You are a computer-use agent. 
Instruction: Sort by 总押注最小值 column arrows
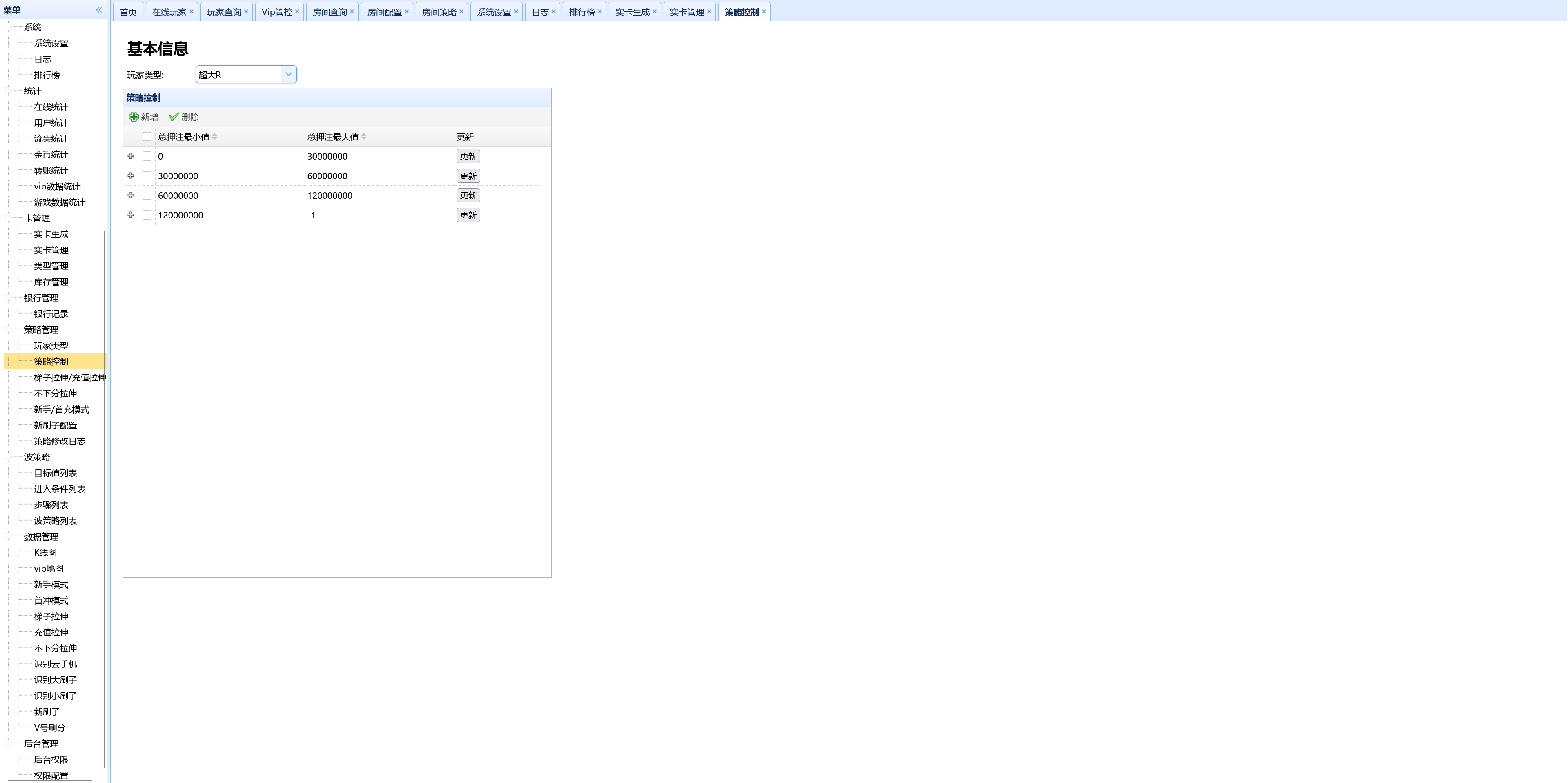pyautogui.click(x=214, y=137)
